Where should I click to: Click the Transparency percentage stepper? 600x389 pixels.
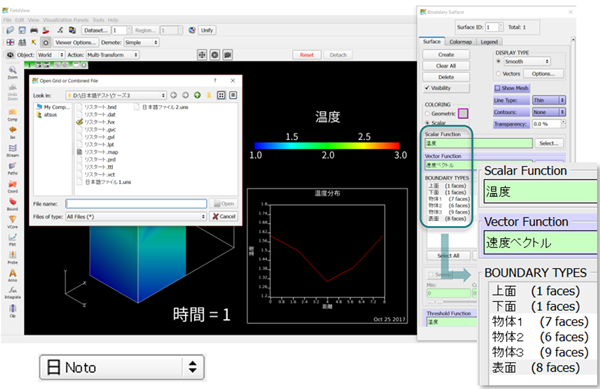[563, 124]
